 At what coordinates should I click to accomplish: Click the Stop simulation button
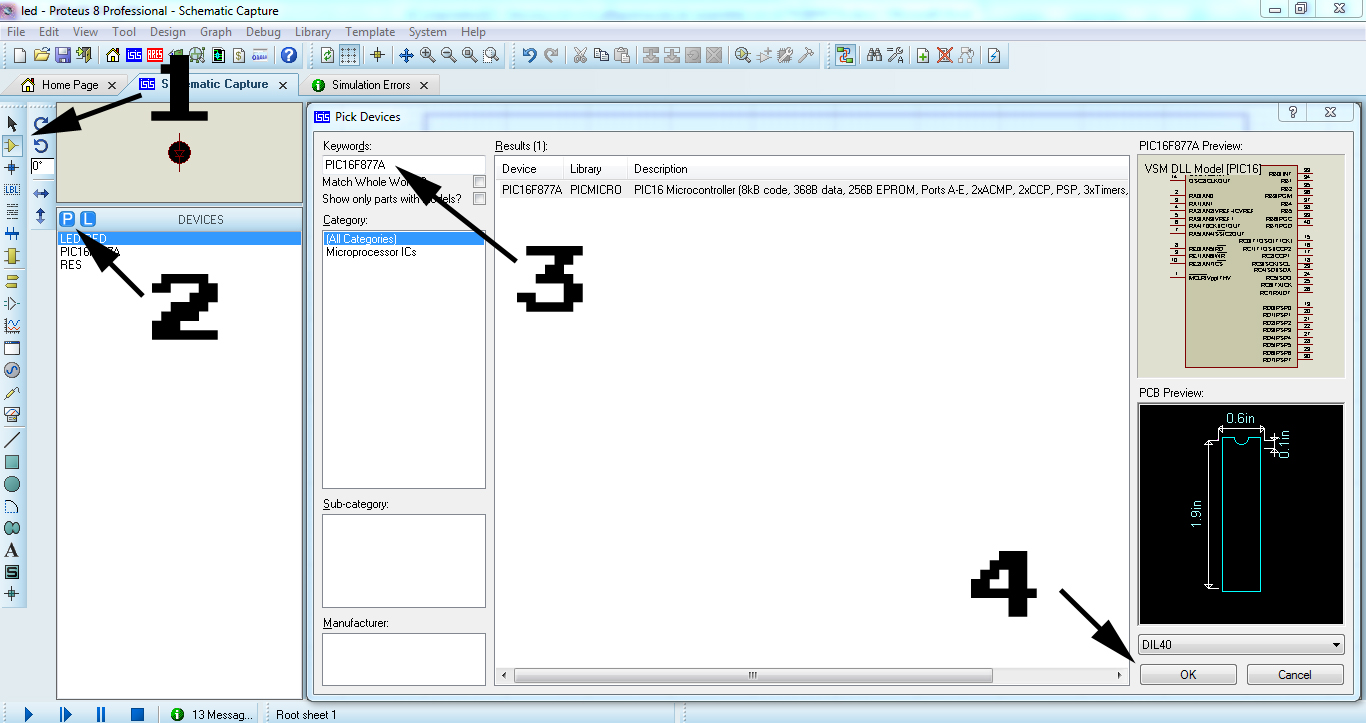click(137, 714)
